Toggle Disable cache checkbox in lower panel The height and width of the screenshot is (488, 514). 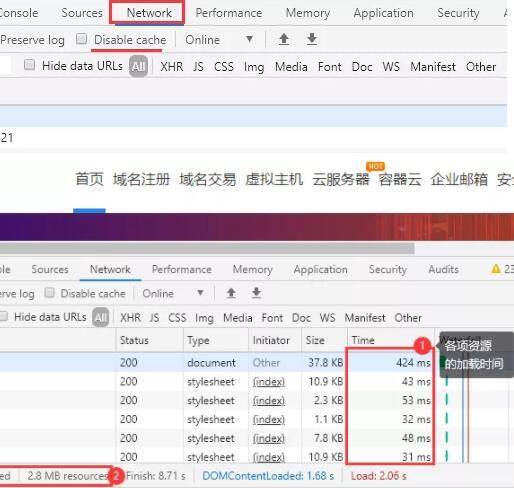pos(49,293)
